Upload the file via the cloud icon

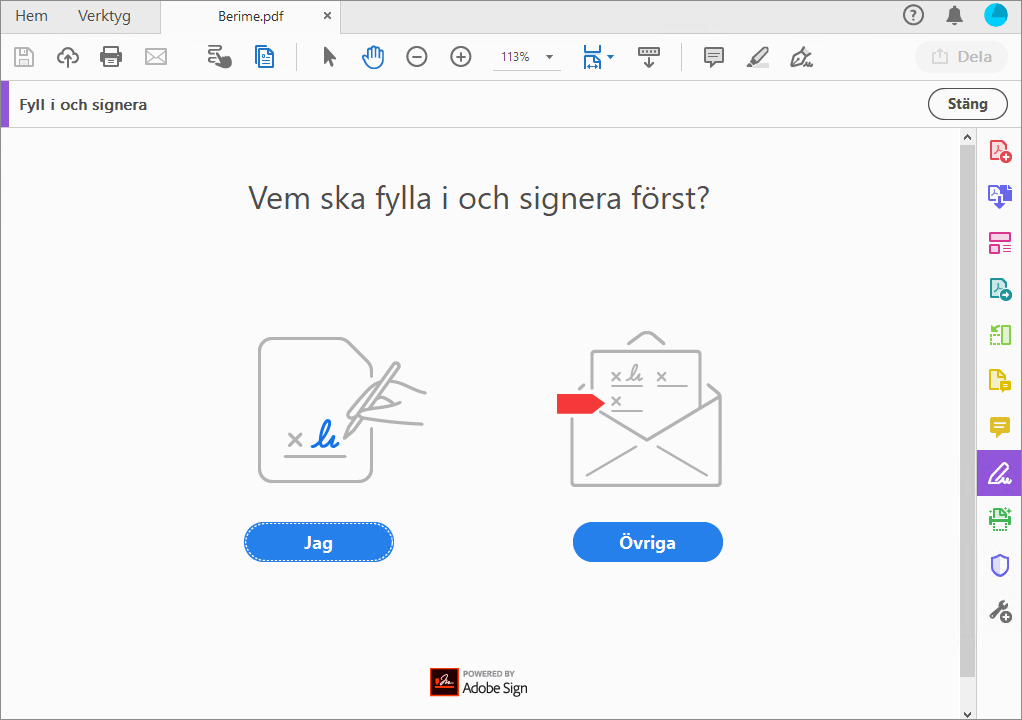[67, 57]
